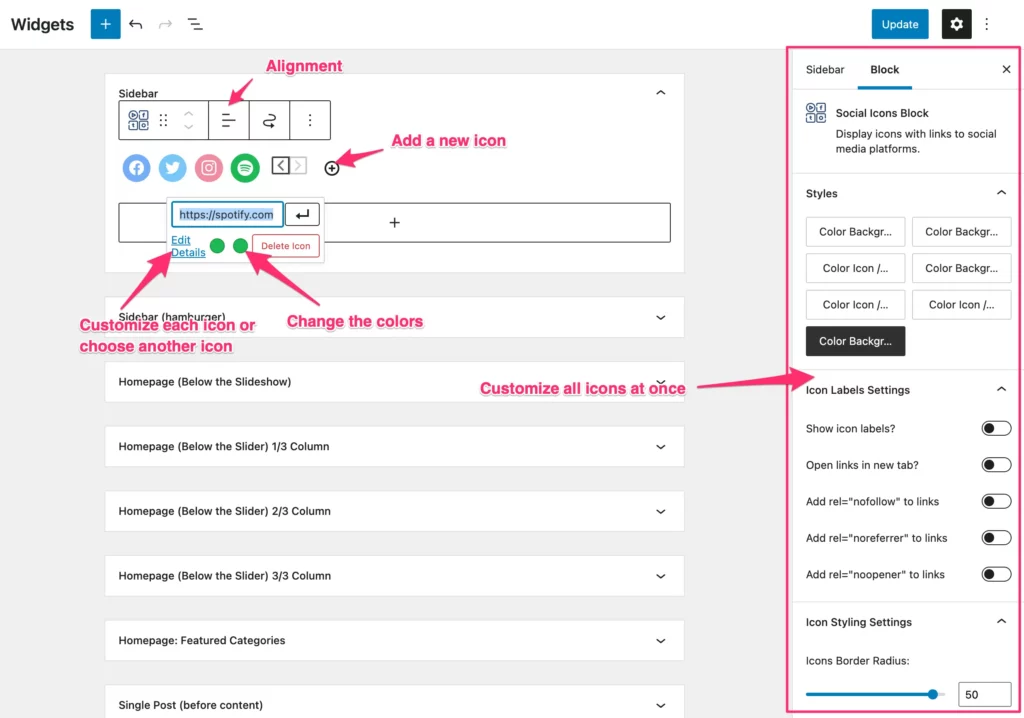Expand Homepage: Featured Categories area

pyautogui.click(x=660, y=641)
